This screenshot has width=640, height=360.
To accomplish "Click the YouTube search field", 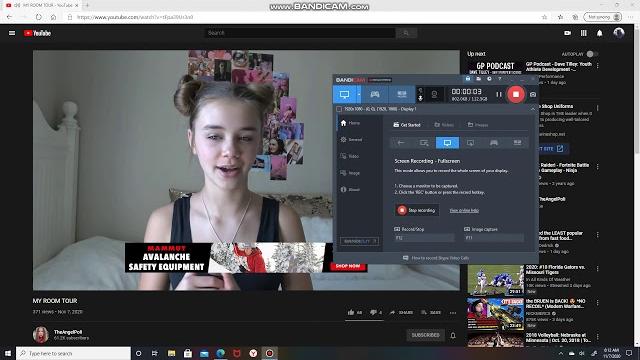I will pos(300,33).
